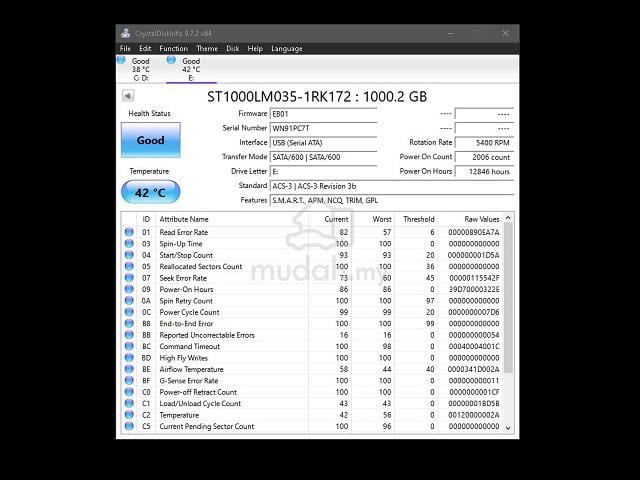Viewport: 640px width, 480px height.
Task: Click the Features field
Action: tap(392, 200)
